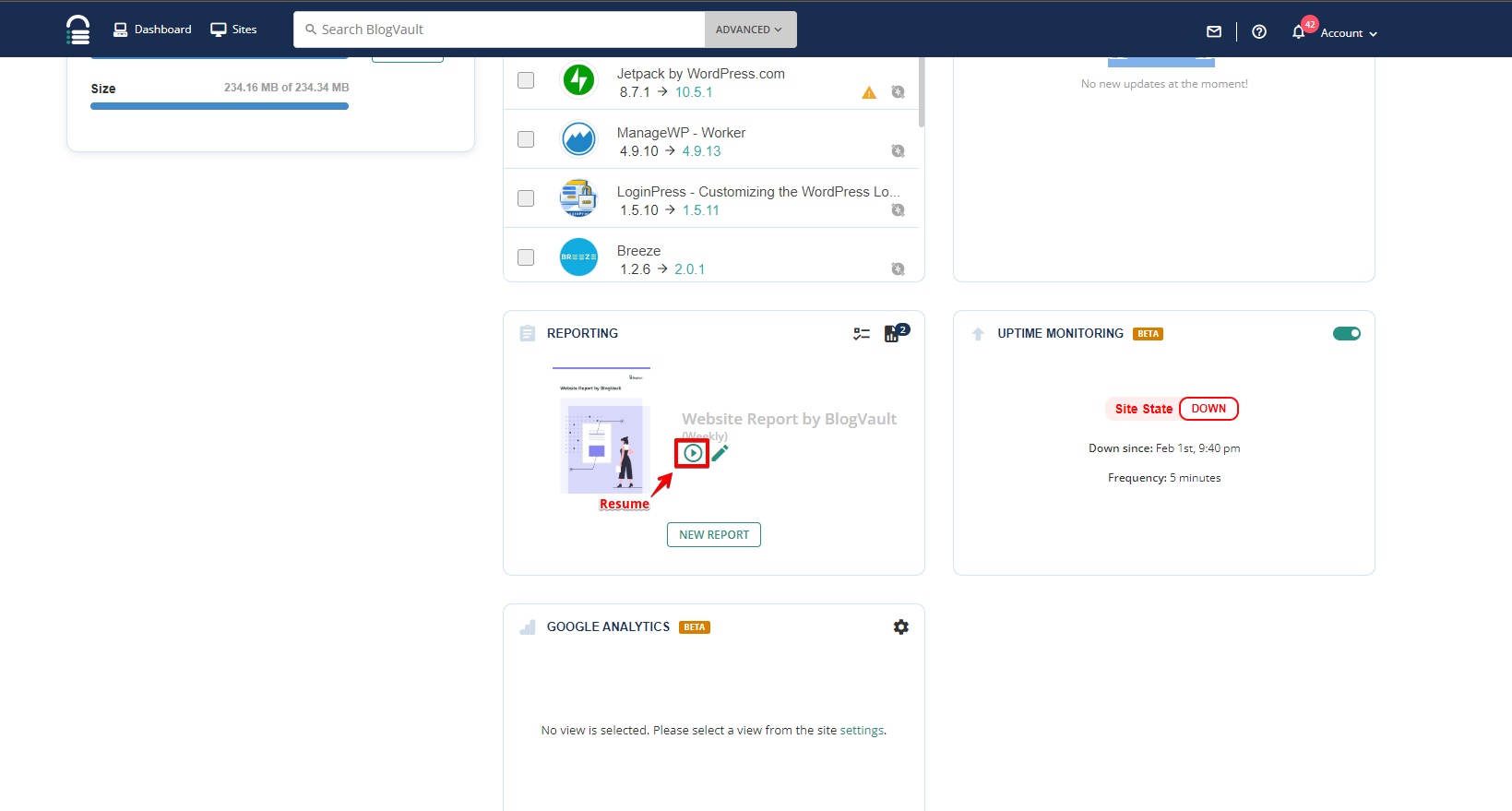Click the plugins list scrollbar
The height and width of the screenshot is (811, 1512).
[x=922, y=92]
